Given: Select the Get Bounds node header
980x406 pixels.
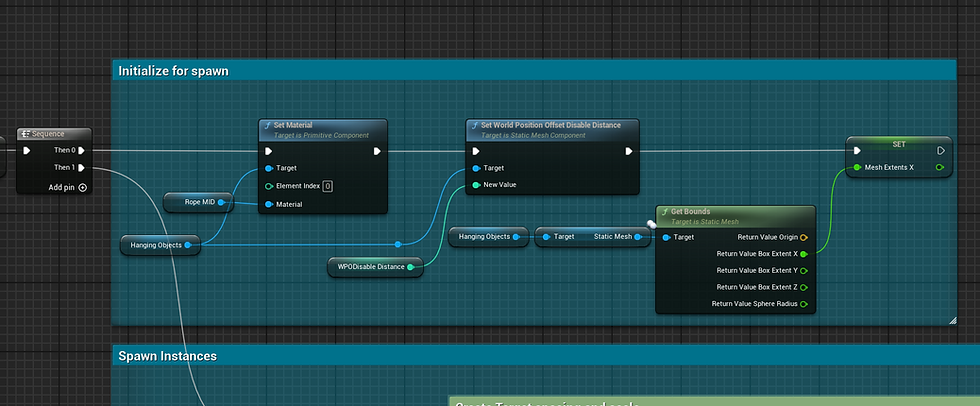Looking at the screenshot, I should coord(736,216).
